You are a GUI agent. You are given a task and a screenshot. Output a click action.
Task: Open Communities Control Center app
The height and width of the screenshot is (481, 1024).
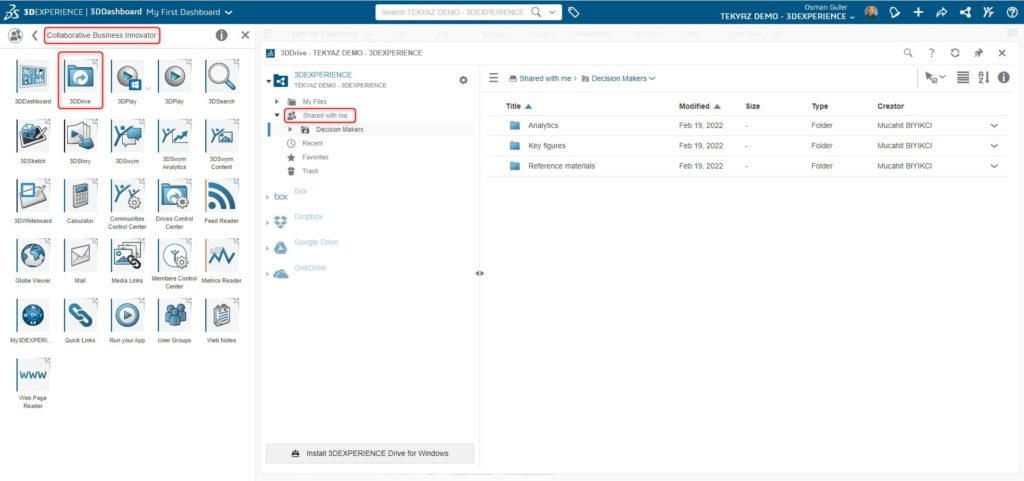pyautogui.click(x=127, y=196)
